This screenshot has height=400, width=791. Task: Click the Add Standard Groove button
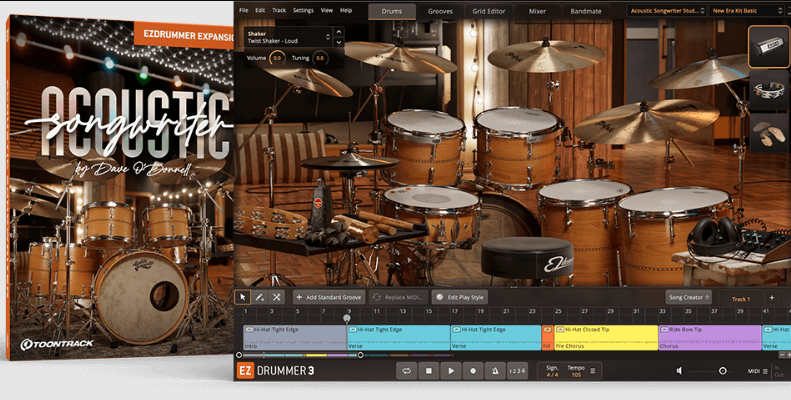329,297
